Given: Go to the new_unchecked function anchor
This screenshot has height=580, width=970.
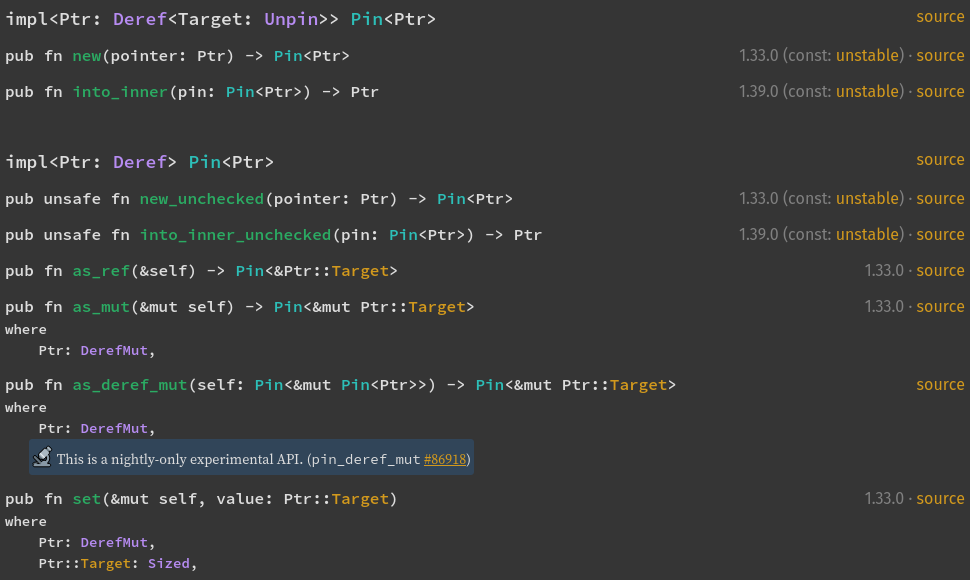Looking at the screenshot, I should (x=202, y=199).
